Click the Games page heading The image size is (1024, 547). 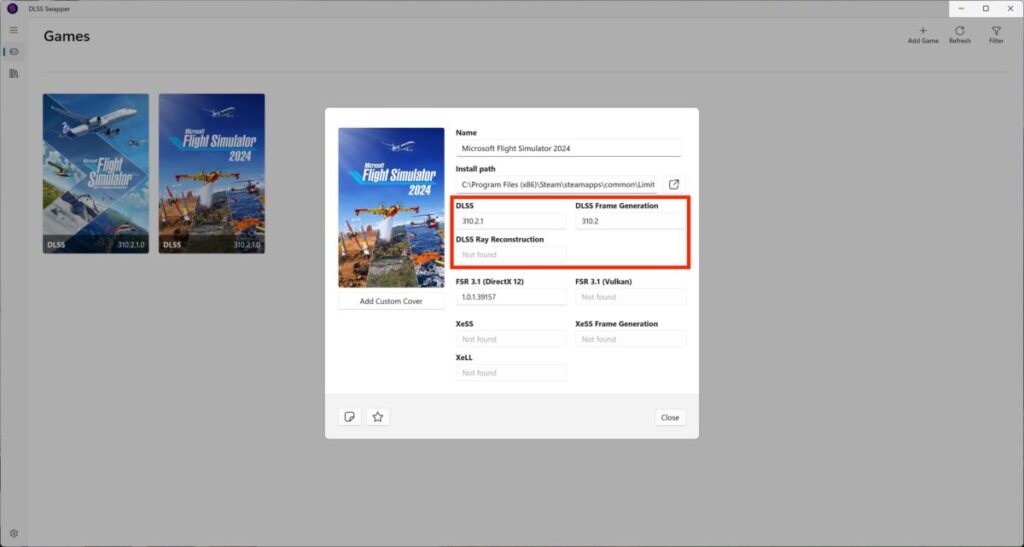(x=67, y=37)
